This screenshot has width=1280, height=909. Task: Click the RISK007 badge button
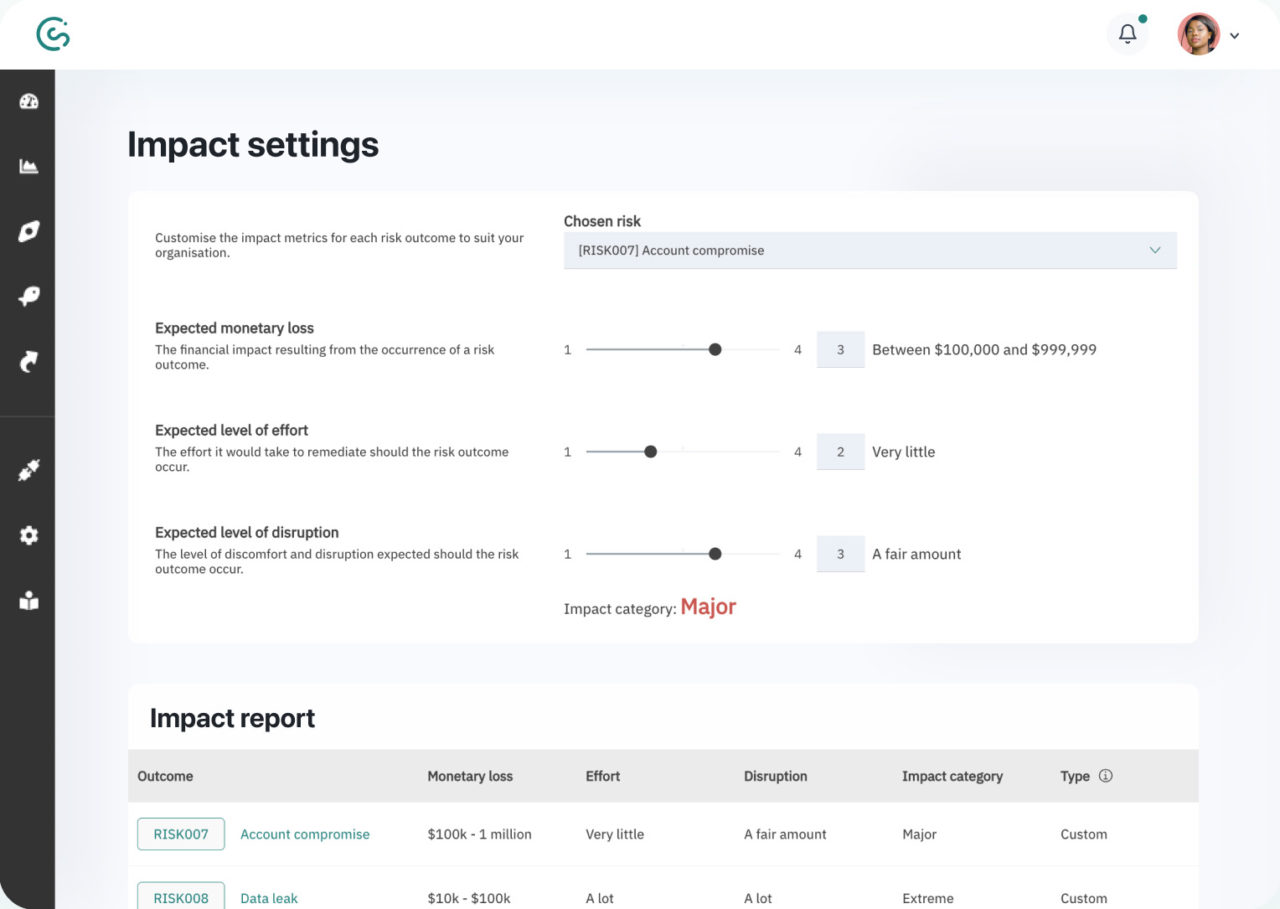click(181, 834)
